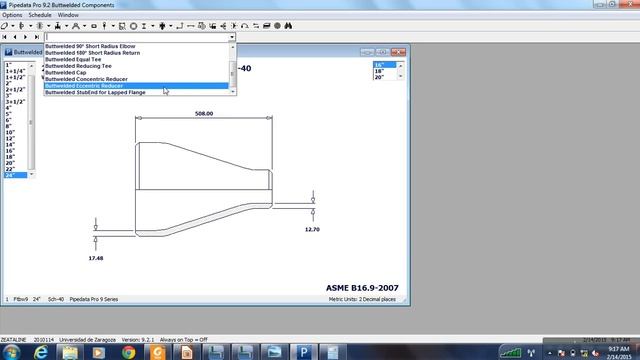Select Buttwelded 90° Short Radius Elbow

(x=136, y=46)
